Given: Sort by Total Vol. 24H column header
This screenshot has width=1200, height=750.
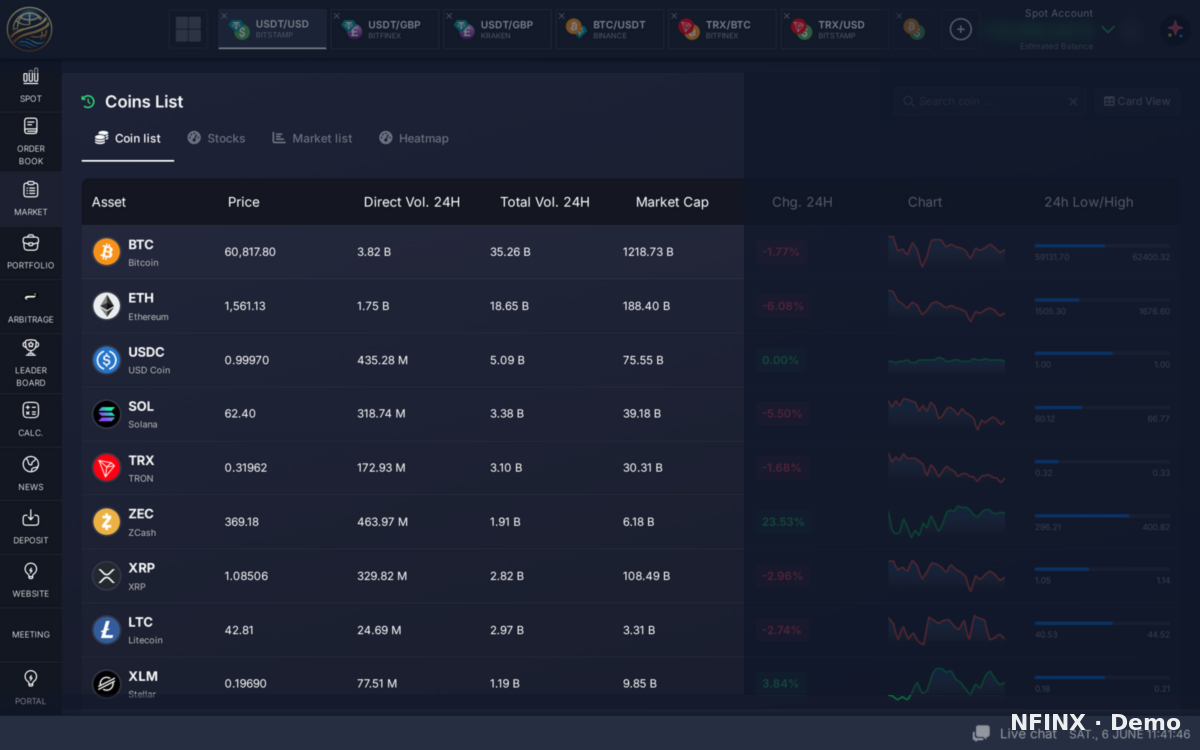Looking at the screenshot, I should pyautogui.click(x=545, y=202).
